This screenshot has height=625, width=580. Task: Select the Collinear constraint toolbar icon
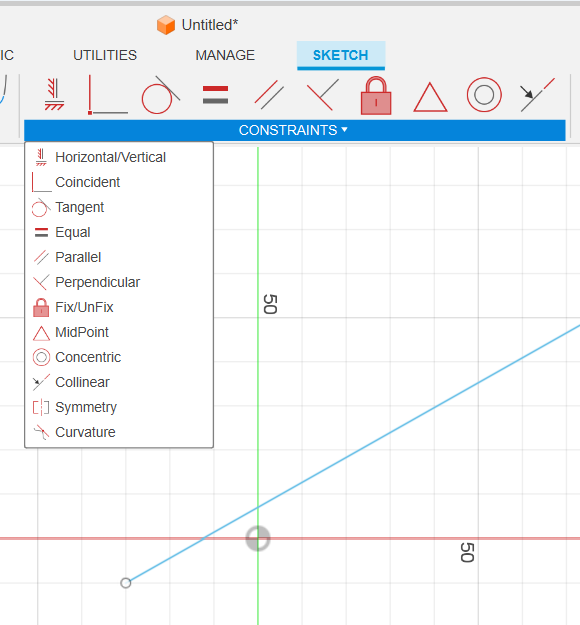(x=537, y=95)
